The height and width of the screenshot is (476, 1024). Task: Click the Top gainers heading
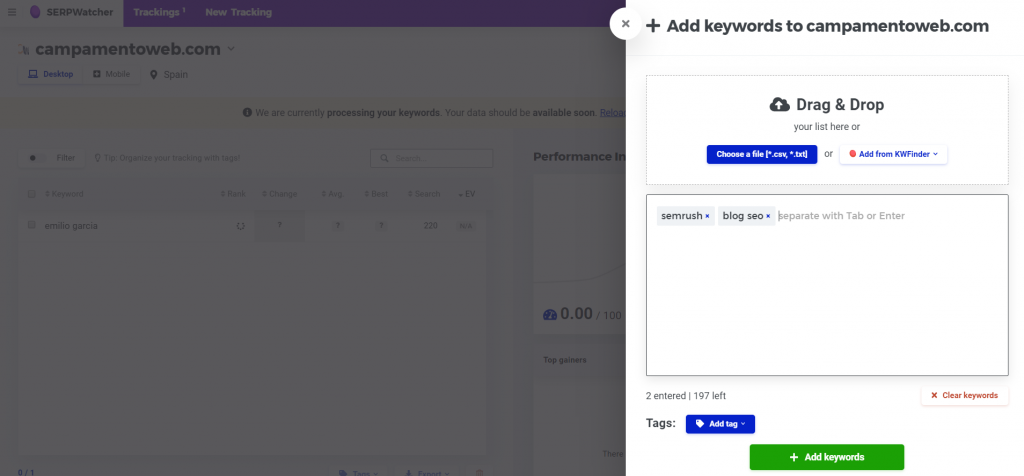(x=565, y=360)
